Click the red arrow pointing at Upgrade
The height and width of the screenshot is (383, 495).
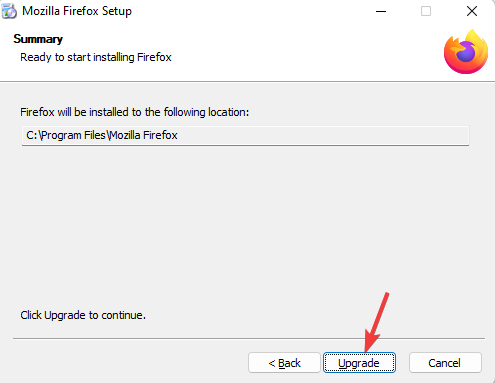click(x=377, y=322)
